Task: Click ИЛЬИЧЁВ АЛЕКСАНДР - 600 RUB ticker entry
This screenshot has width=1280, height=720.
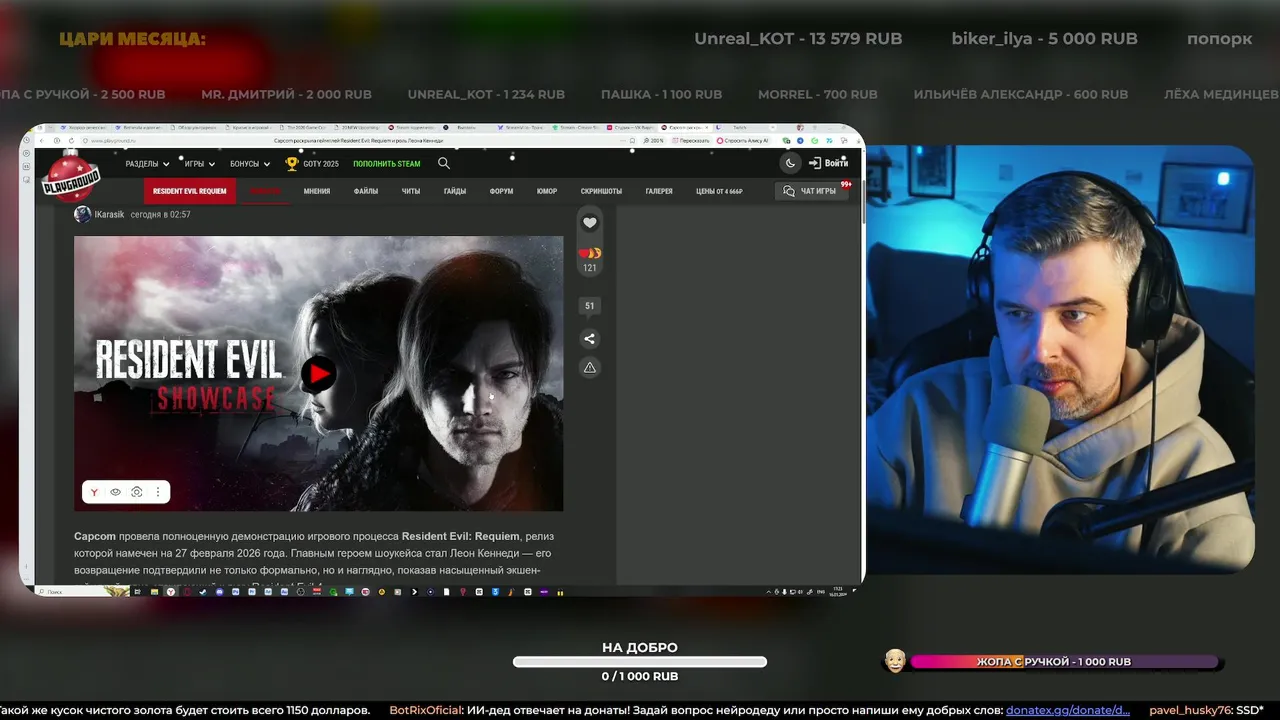Action: (1020, 94)
